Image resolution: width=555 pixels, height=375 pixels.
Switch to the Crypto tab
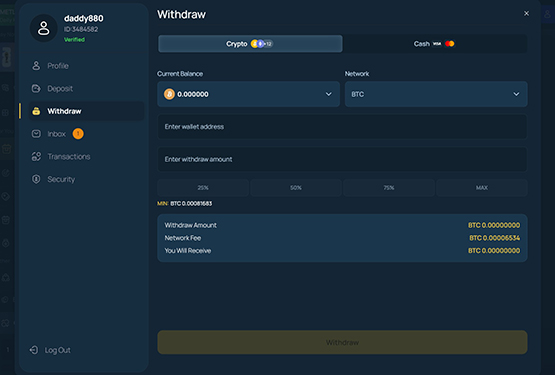(250, 44)
